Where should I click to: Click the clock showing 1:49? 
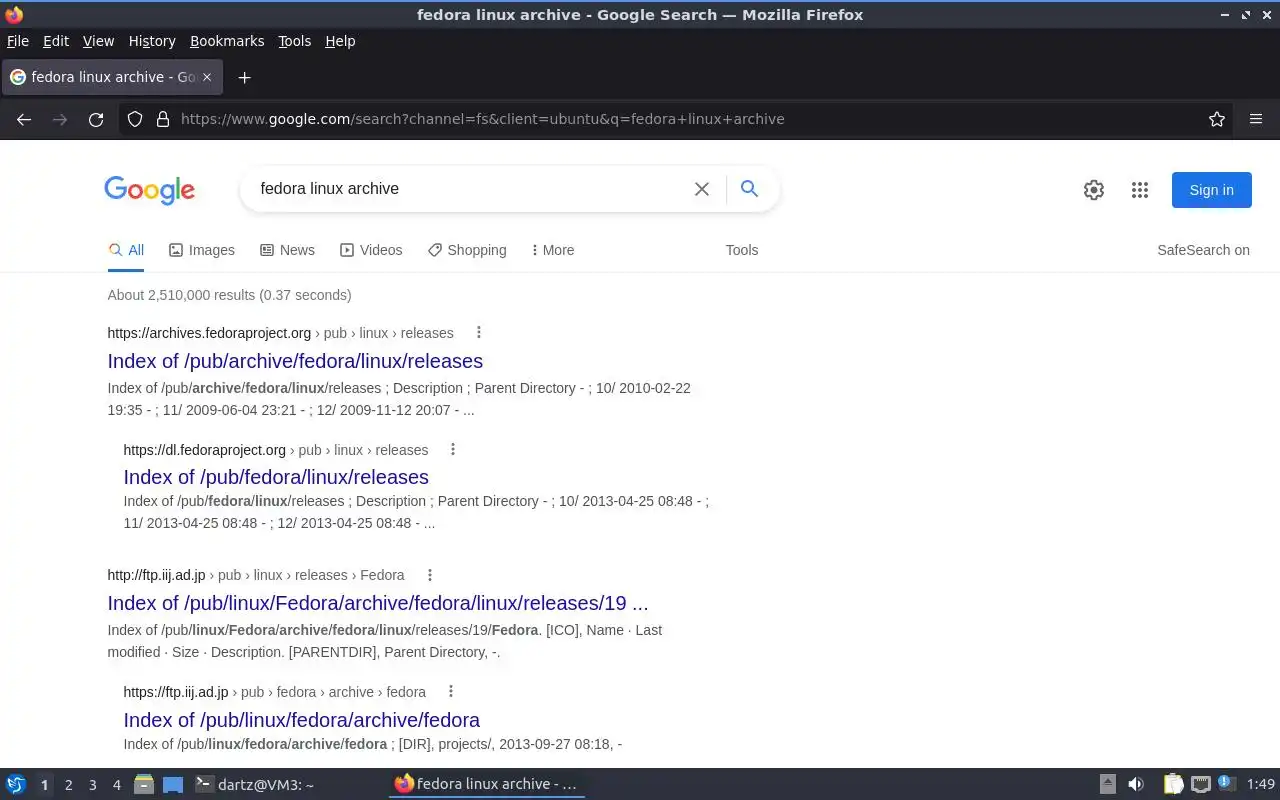tap(1261, 785)
